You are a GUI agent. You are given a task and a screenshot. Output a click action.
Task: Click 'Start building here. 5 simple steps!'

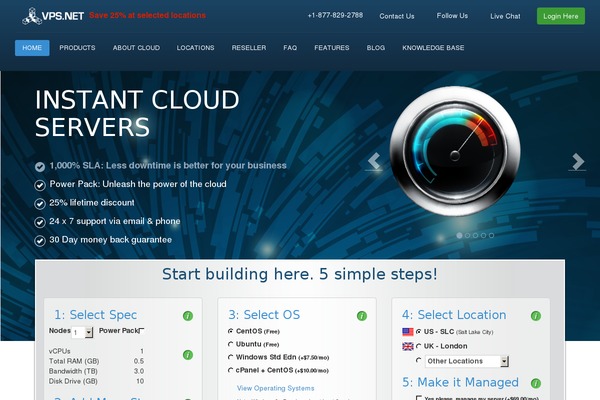(x=300, y=274)
